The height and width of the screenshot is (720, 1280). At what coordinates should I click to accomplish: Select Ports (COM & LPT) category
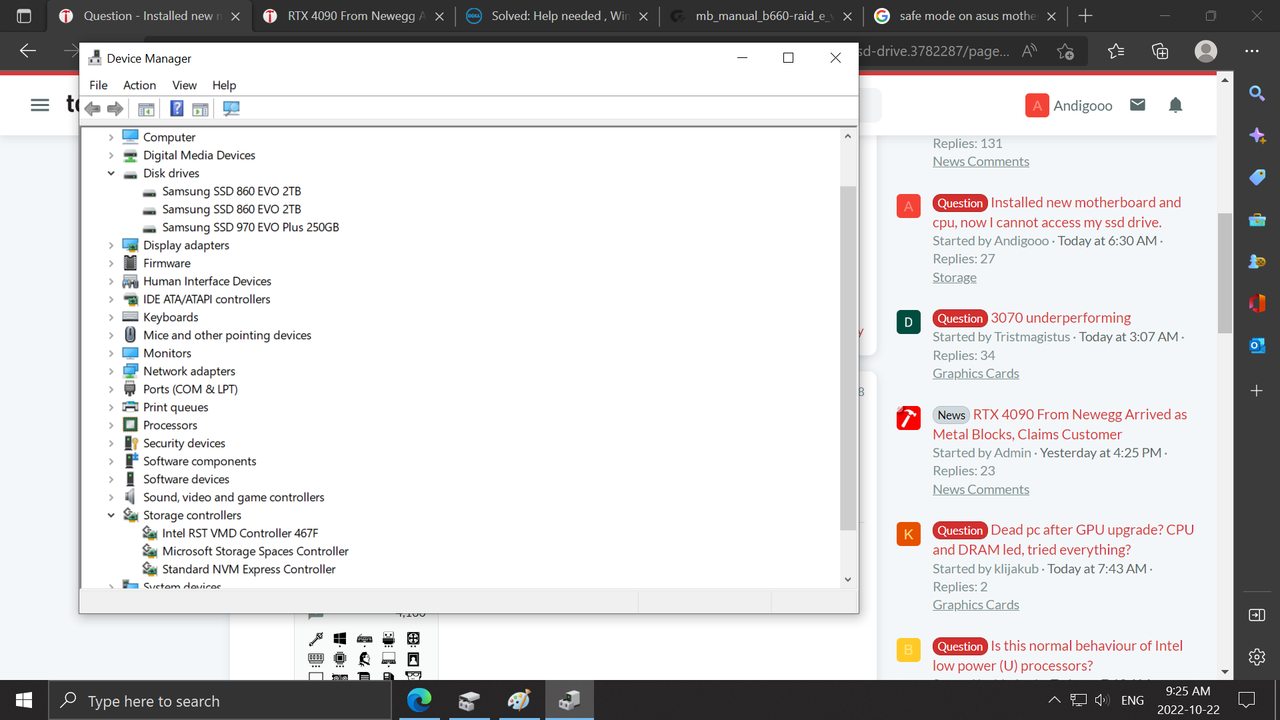(x=190, y=389)
